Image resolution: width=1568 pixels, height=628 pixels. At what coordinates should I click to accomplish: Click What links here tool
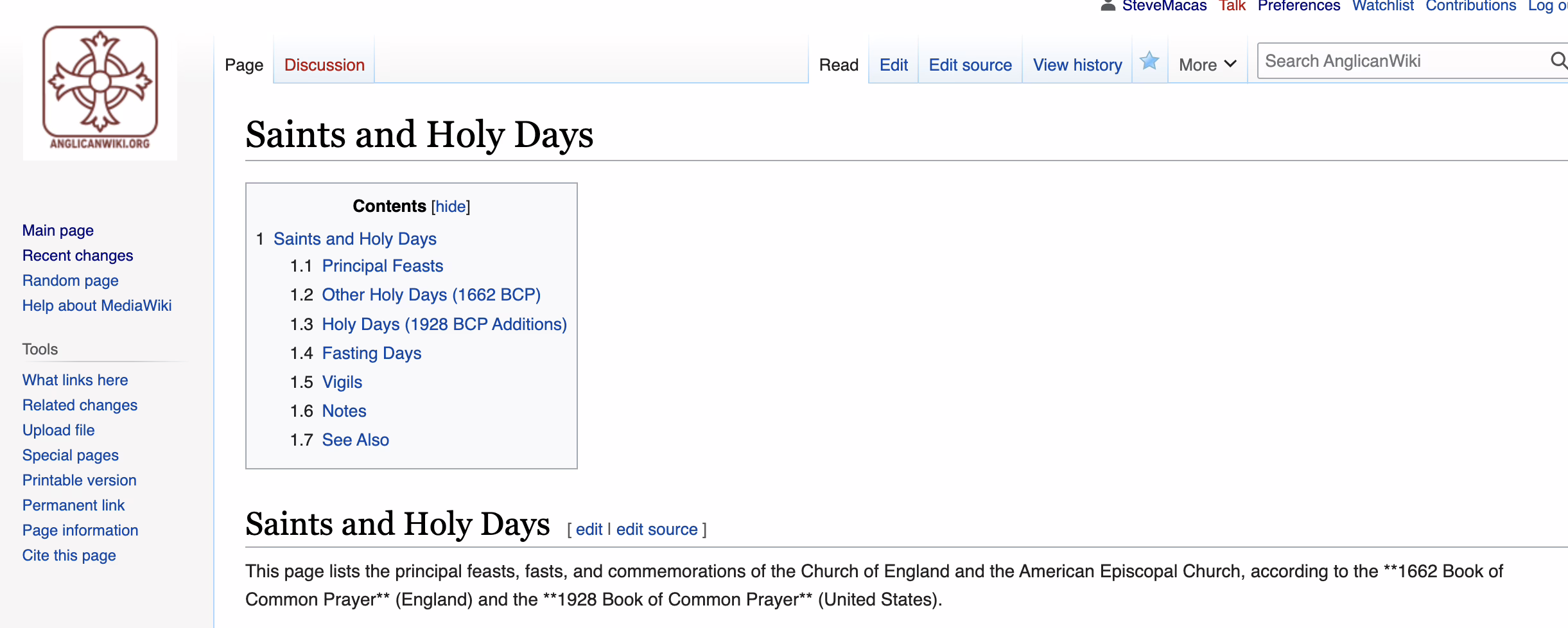75,380
